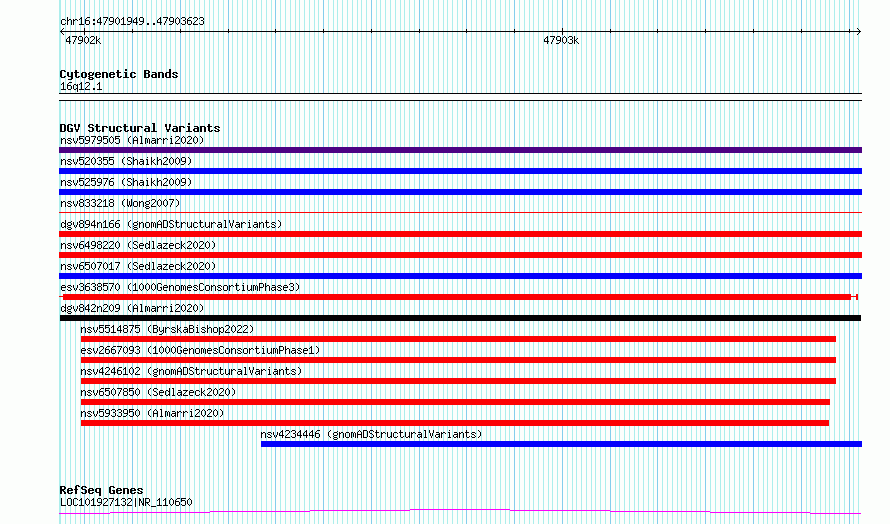Image resolution: width=890 pixels, height=524 pixels.
Task: Select the black dgv842n209 variant bar
Action: coord(460,318)
